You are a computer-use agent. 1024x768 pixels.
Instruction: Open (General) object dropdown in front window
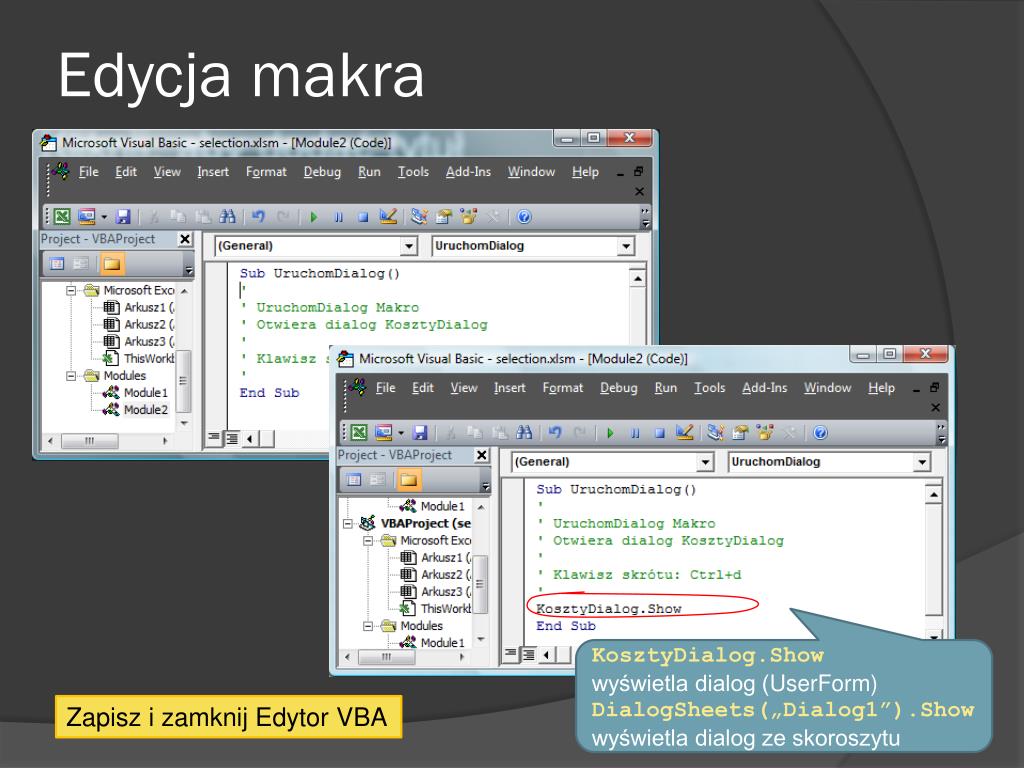(x=705, y=462)
